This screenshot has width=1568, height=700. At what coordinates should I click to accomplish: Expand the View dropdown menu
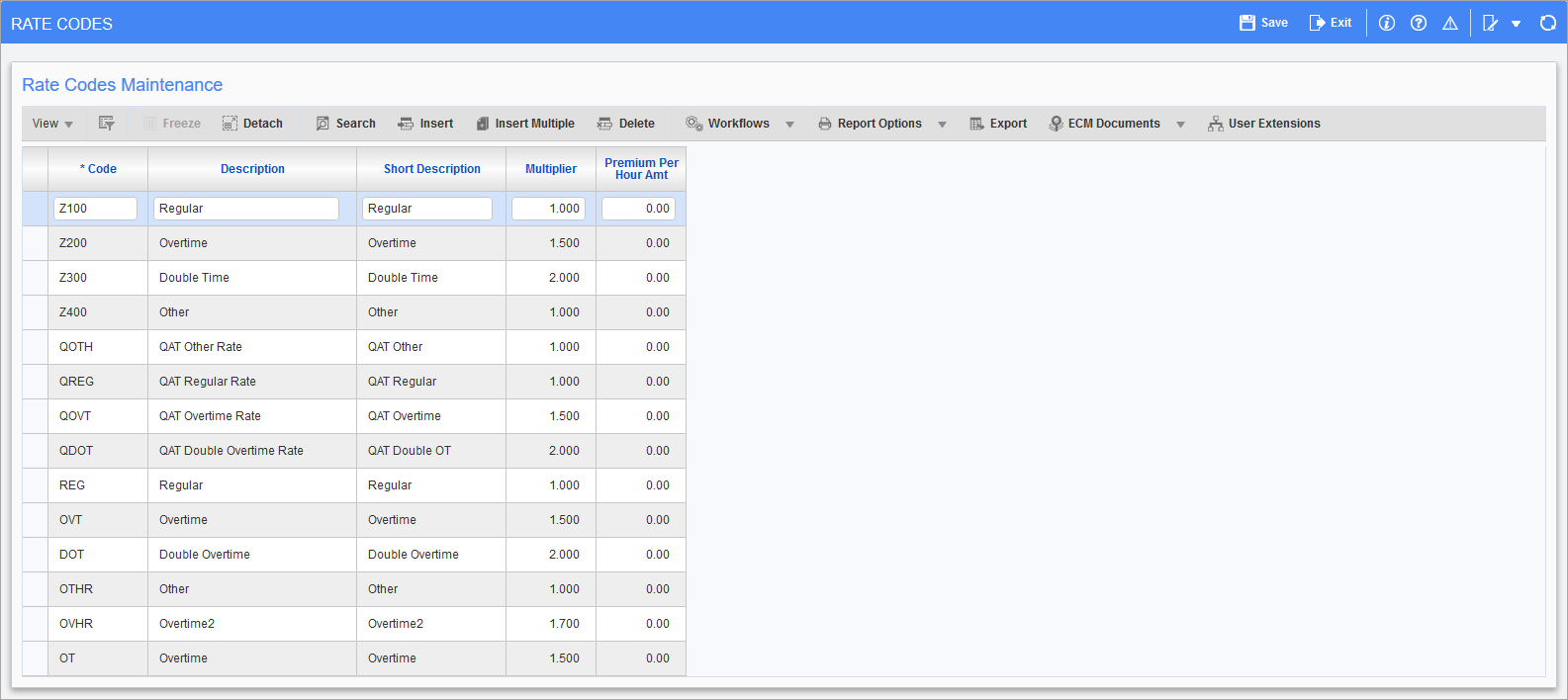[x=52, y=124]
